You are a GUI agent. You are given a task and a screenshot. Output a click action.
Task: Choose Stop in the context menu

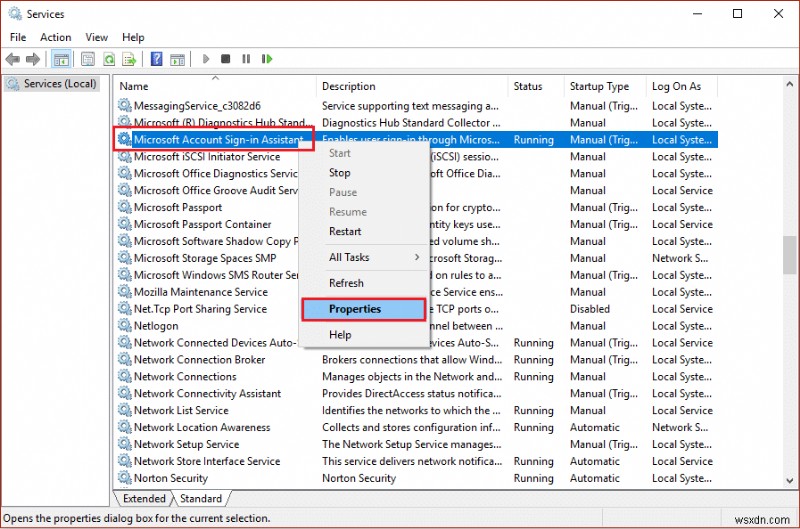click(364, 173)
